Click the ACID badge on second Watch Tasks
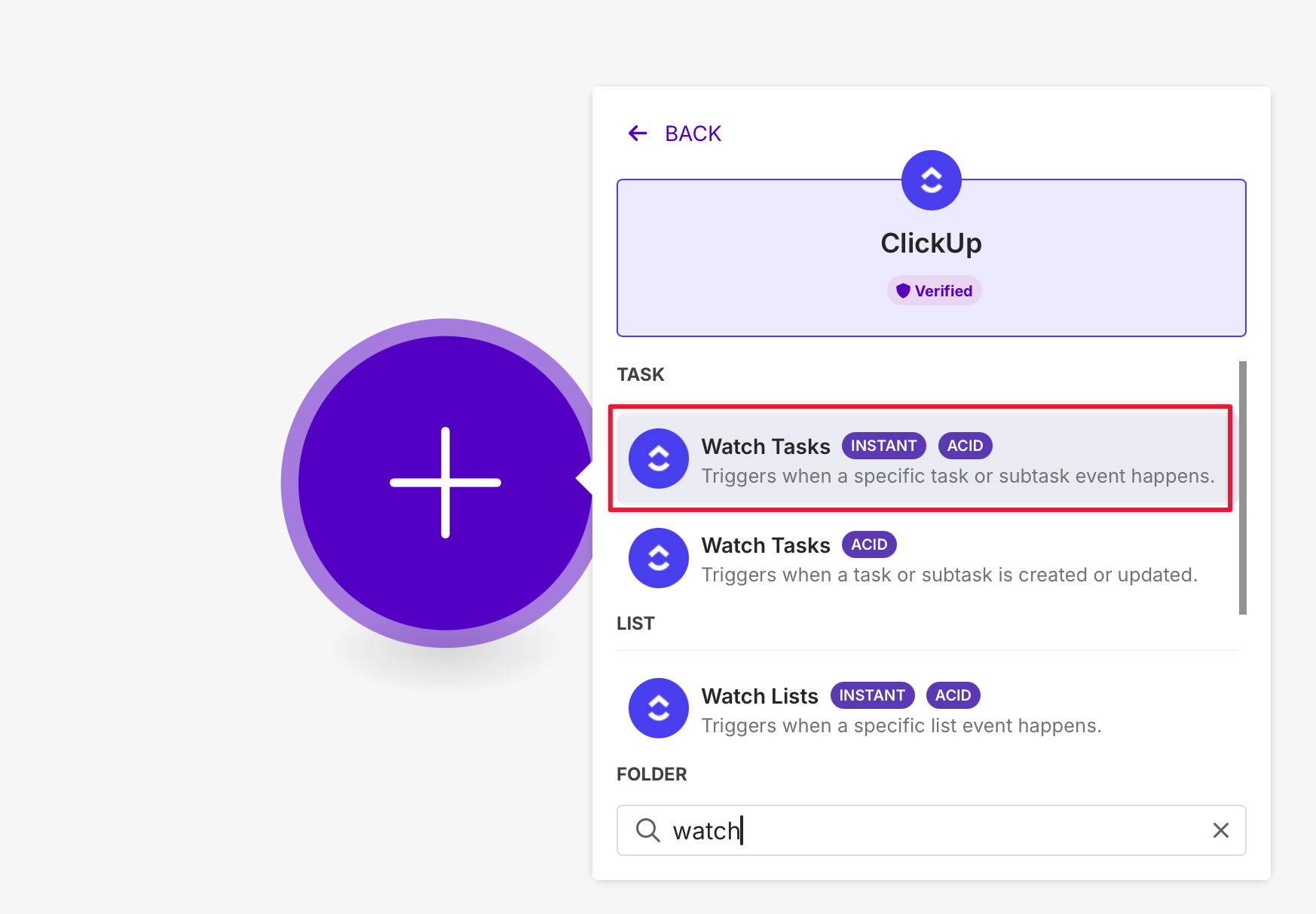Image resolution: width=1316 pixels, height=914 pixels. pyautogui.click(x=869, y=544)
